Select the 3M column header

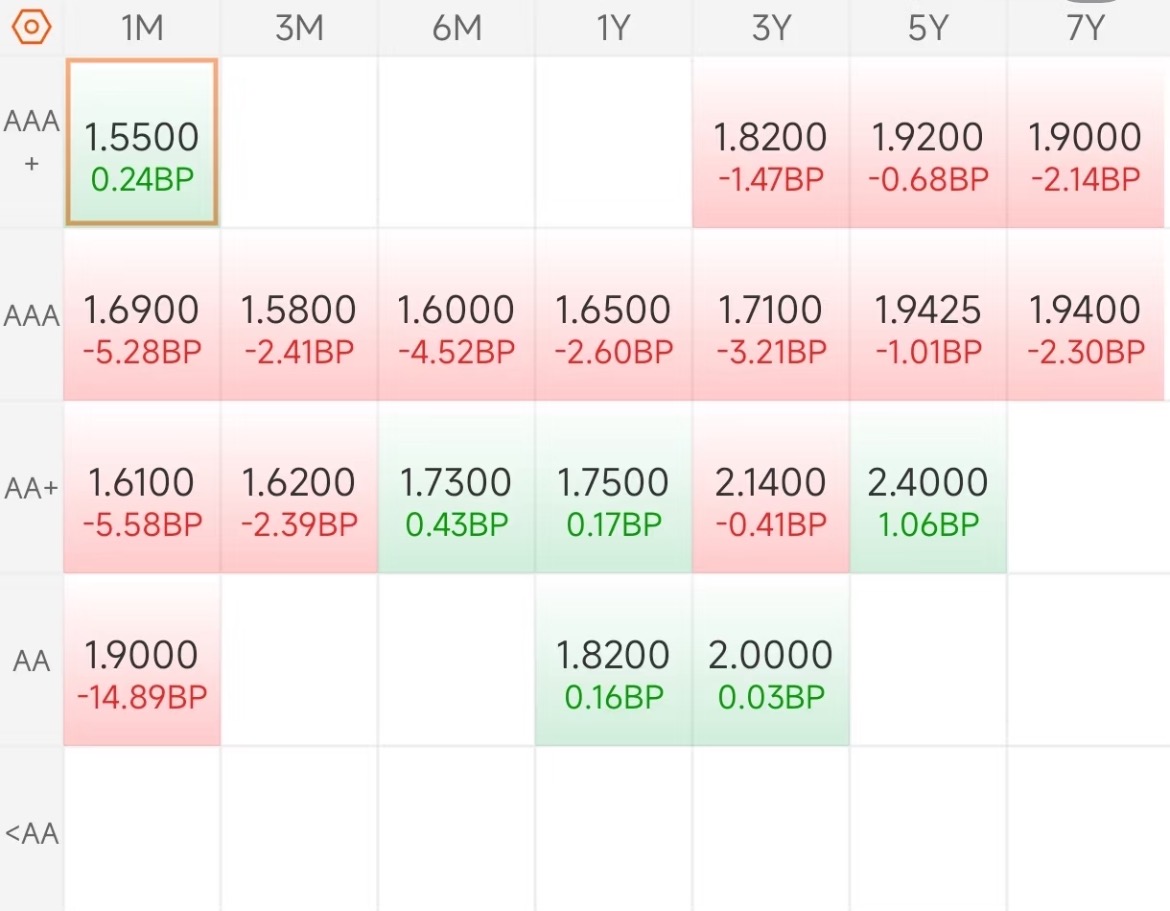click(299, 28)
